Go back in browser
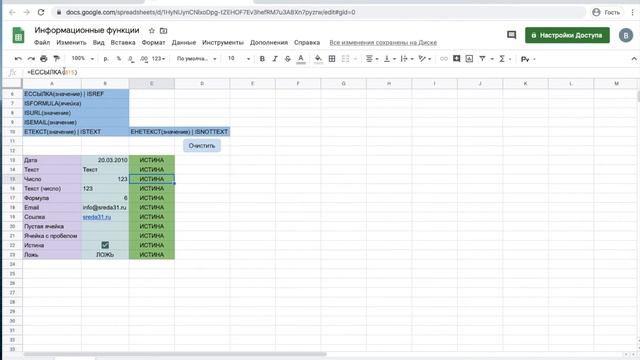The height and width of the screenshot is (360, 640). (x=12, y=12)
